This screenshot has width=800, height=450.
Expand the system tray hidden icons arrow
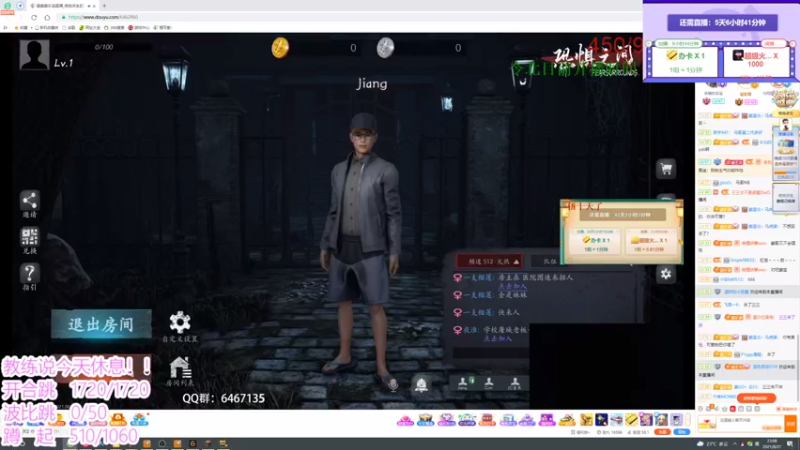[x=735, y=444]
